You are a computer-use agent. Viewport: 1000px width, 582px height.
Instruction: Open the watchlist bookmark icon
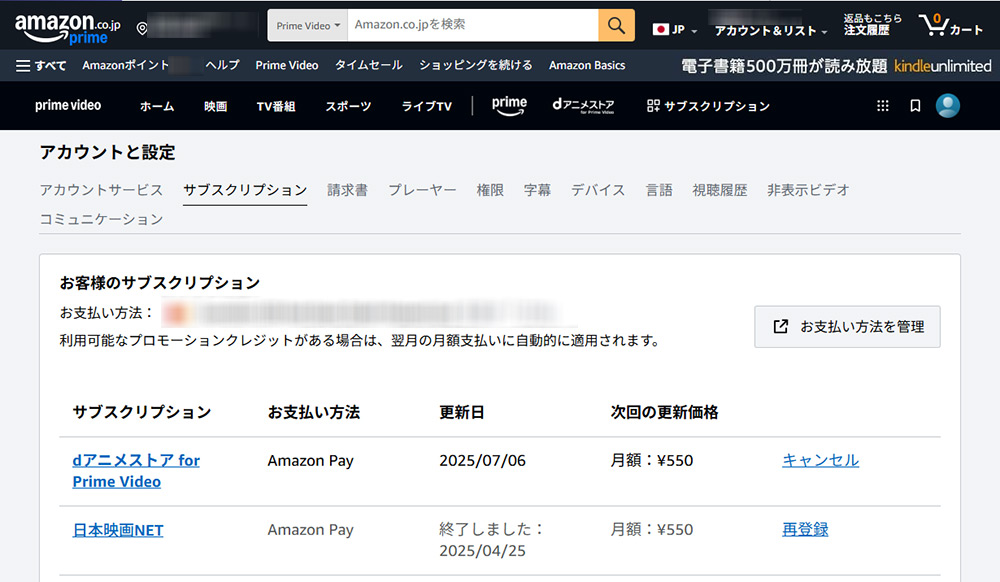pos(915,106)
